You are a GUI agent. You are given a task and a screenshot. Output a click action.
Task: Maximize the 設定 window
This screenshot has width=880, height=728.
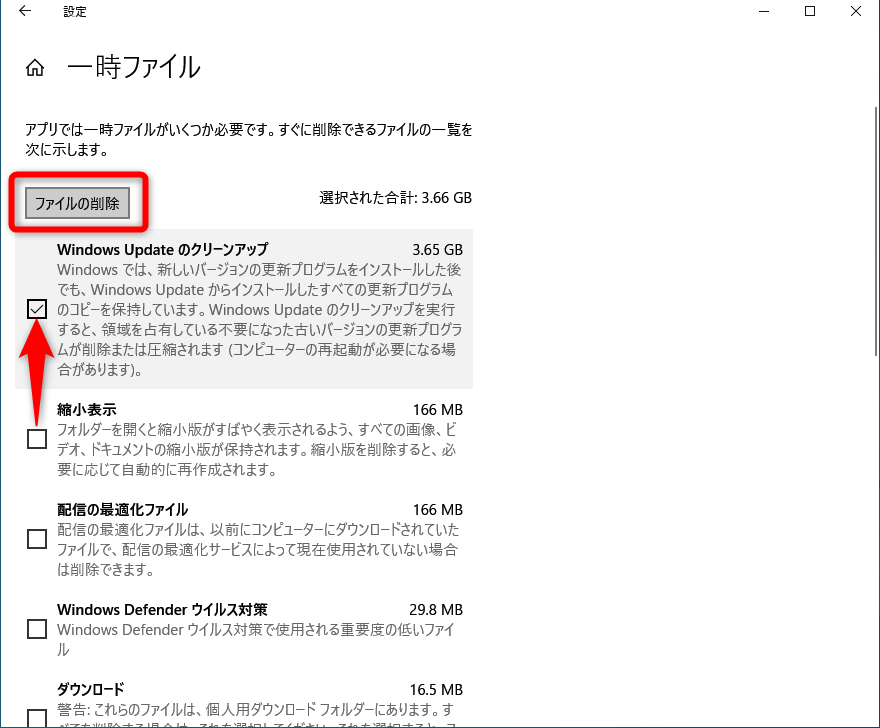click(x=810, y=11)
